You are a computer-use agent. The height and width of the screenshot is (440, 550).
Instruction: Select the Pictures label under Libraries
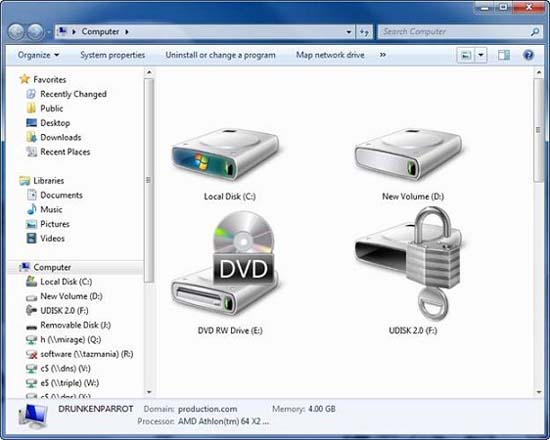(x=55, y=224)
